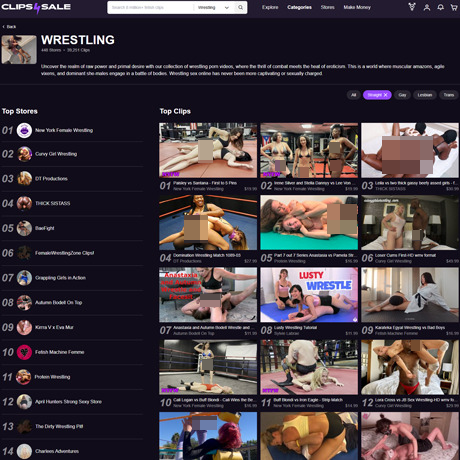Open clip 01 thumbnail in Top Clips
Screen dimensions: 460x460
click(x=208, y=150)
